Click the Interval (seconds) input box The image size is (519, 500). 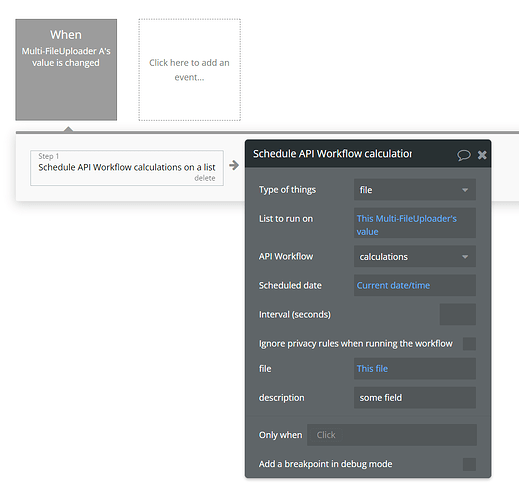pos(458,314)
